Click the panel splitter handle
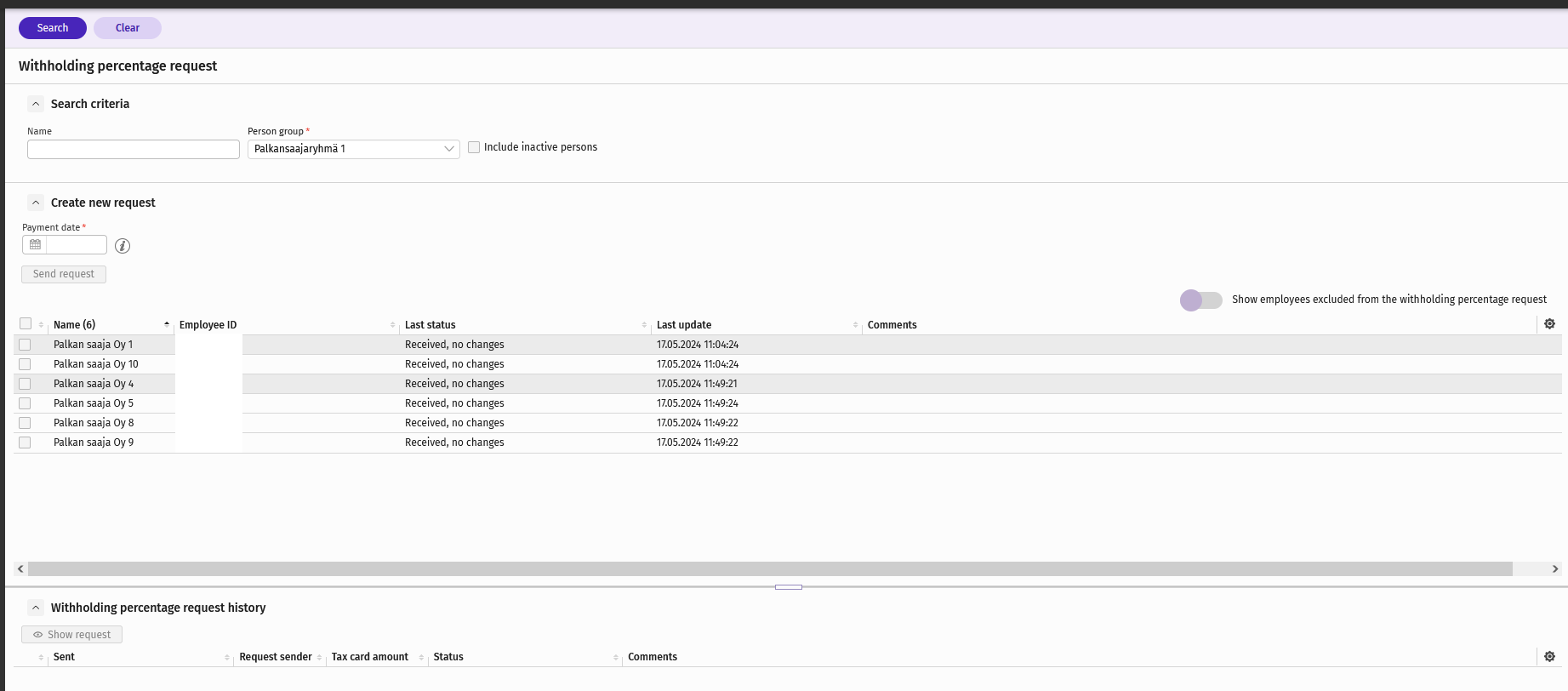Viewport: 1568px width, 691px height. tap(789, 587)
